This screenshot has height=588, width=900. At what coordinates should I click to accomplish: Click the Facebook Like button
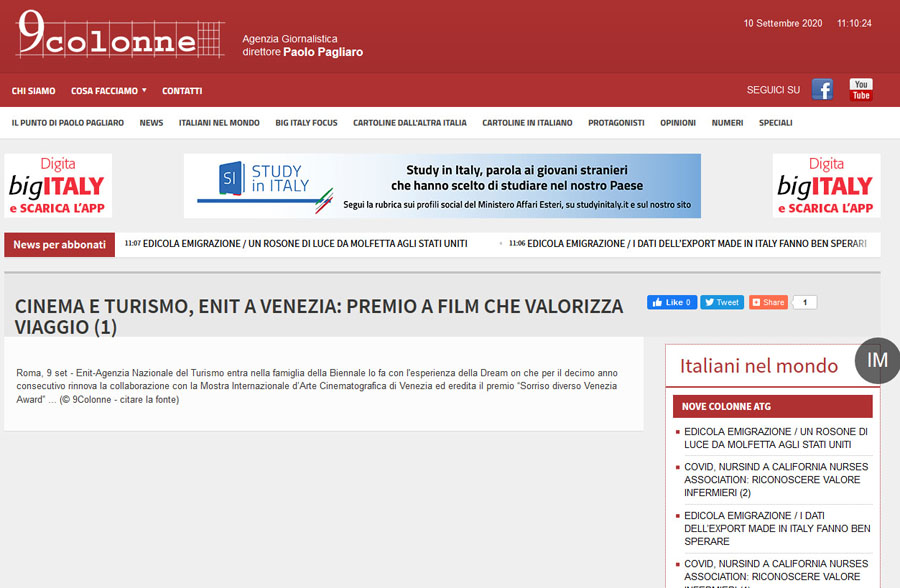pyautogui.click(x=671, y=302)
